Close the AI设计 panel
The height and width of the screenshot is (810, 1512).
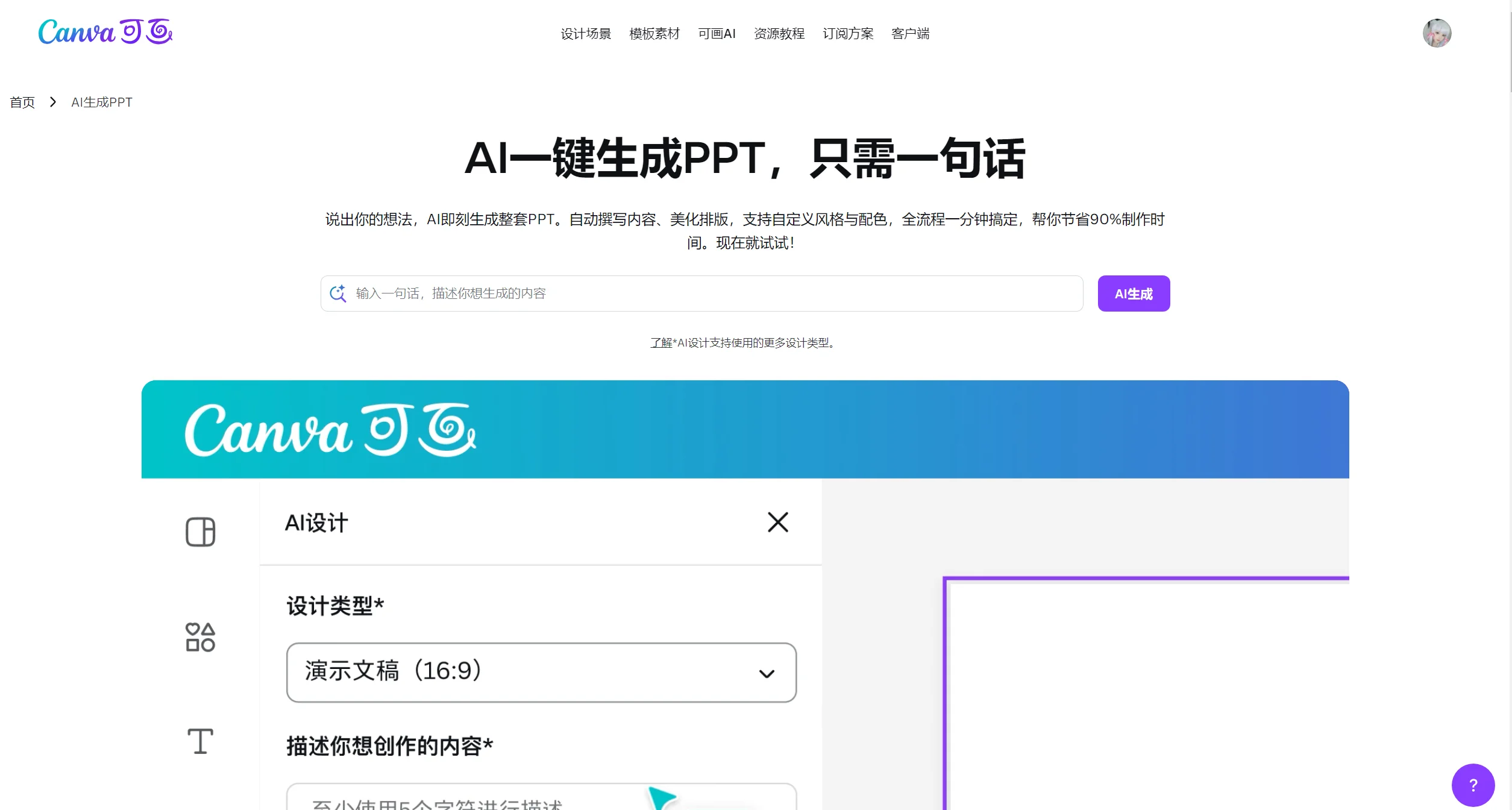click(x=778, y=522)
